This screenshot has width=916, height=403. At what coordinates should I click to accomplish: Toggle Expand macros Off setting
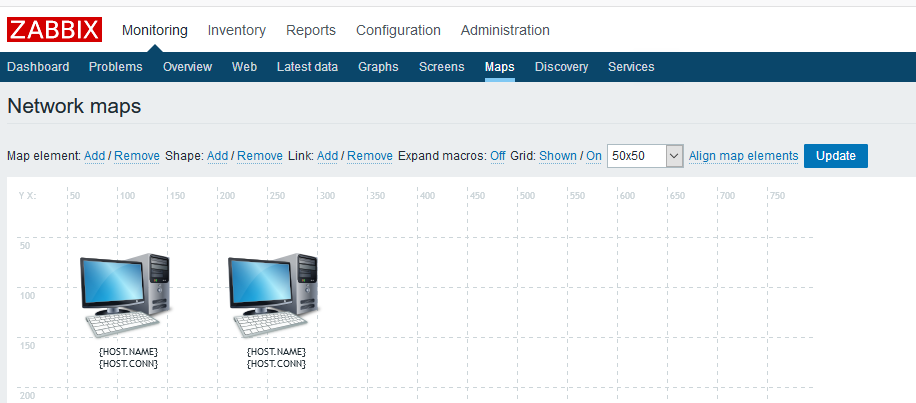[498, 156]
